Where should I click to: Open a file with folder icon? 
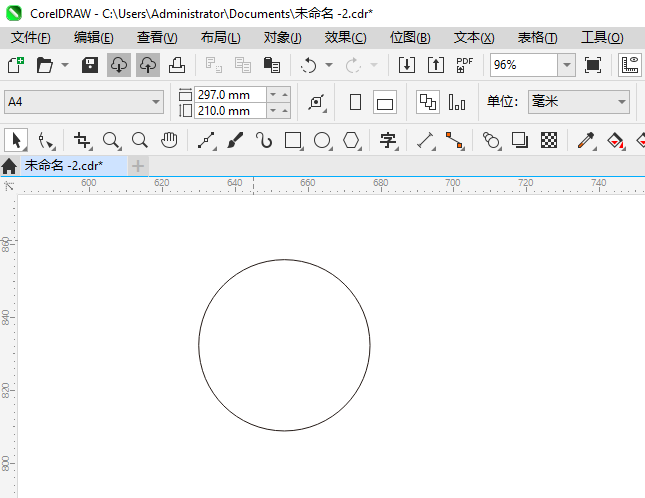coord(44,65)
